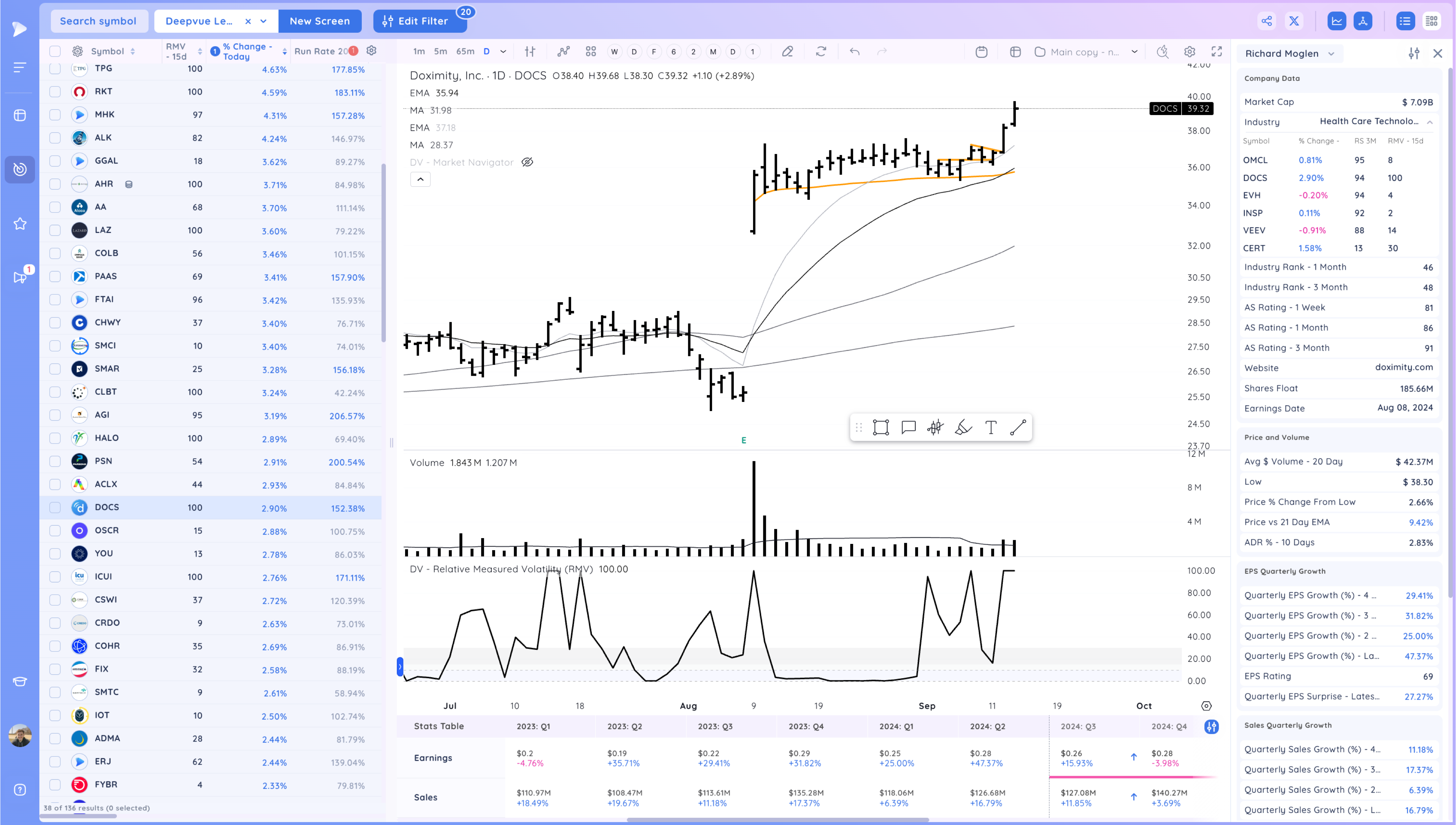Click the callout comment tool
This screenshot has height=825, width=1456.
point(909,427)
